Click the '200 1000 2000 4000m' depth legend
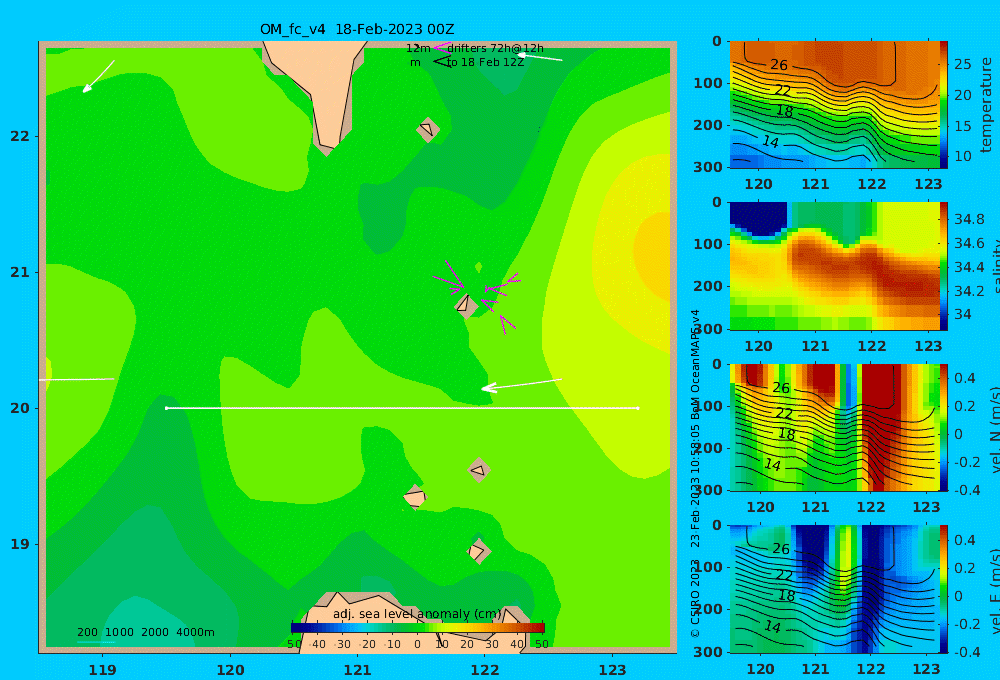This screenshot has width=1000, height=680. click(145, 632)
